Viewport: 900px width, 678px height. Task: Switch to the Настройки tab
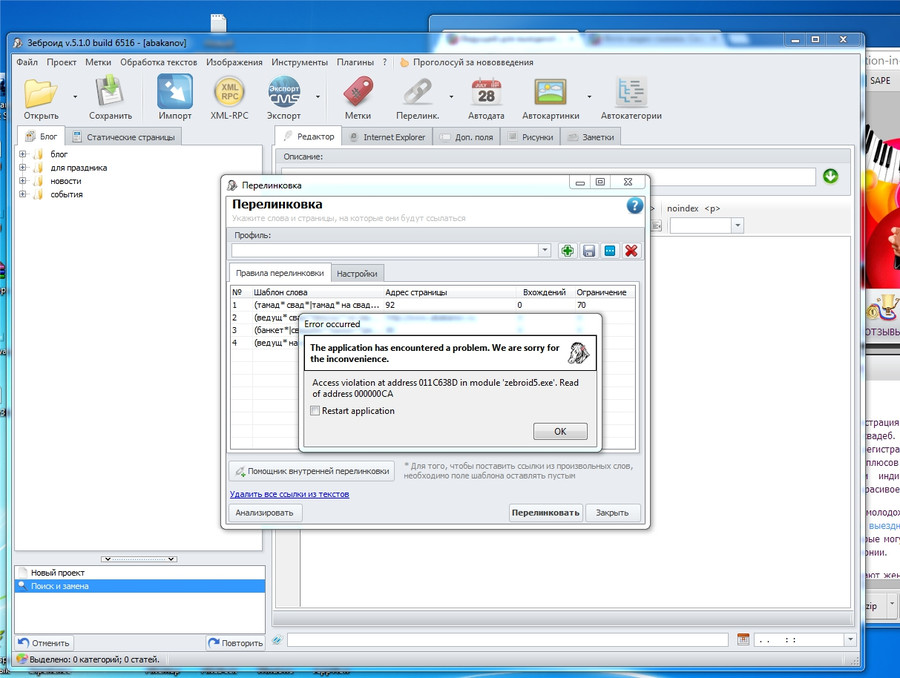pos(357,274)
